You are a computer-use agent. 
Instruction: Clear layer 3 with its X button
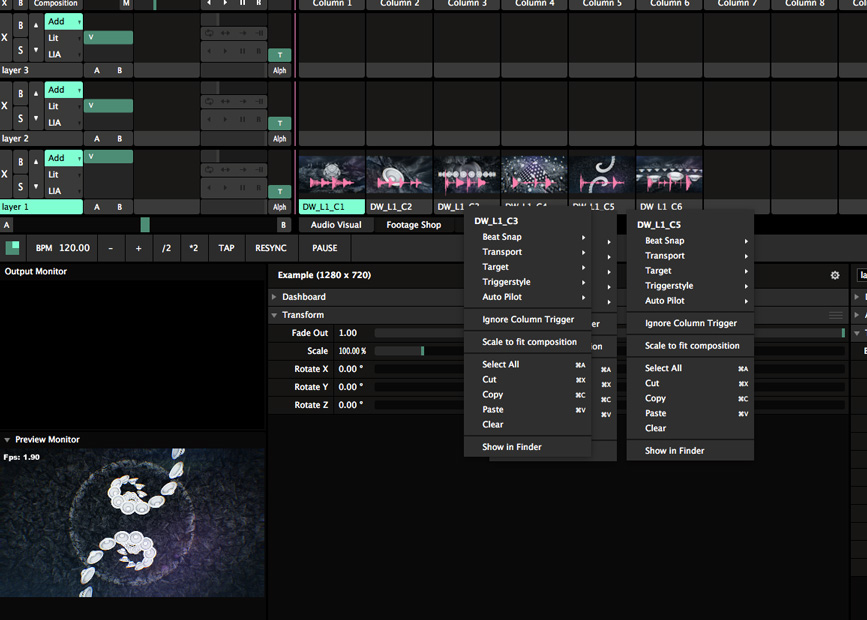coord(5,37)
